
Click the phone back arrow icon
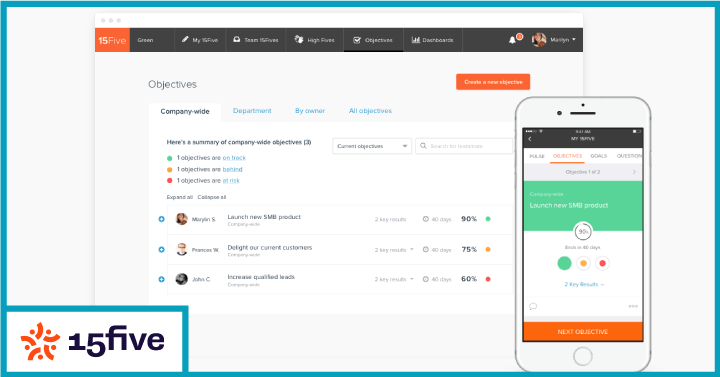530,139
